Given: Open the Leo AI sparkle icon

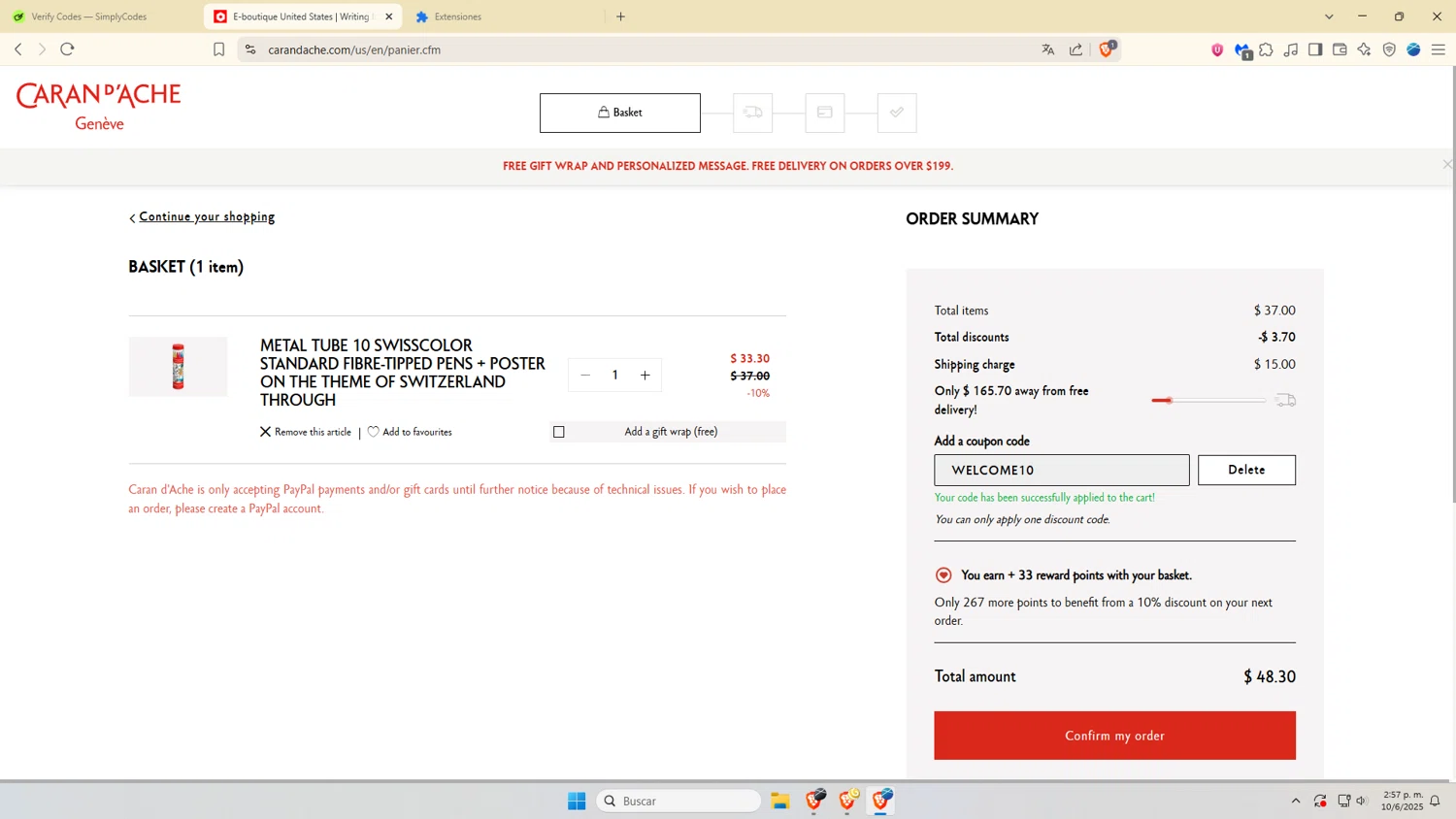Looking at the screenshot, I should tap(1364, 49).
